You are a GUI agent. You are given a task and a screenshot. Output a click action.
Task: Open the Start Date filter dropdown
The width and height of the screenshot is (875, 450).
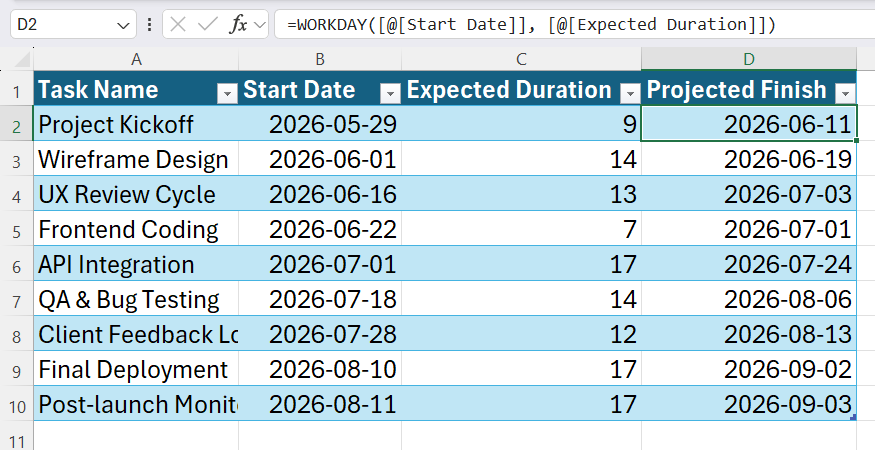[x=390, y=94]
